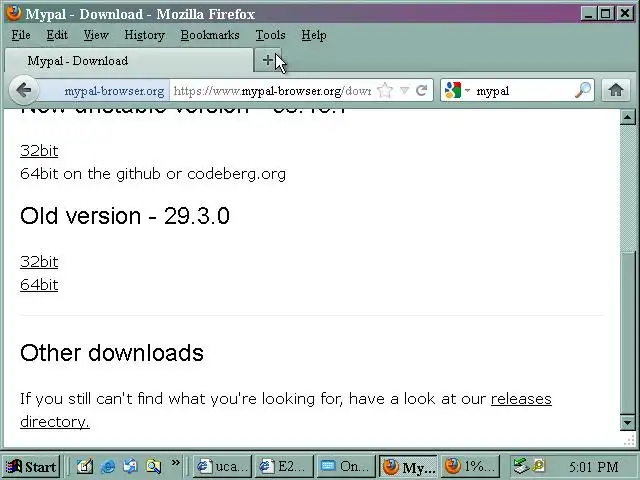Open the Tools menu
This screenshot has width=640, height=480.
coord(270,35)
